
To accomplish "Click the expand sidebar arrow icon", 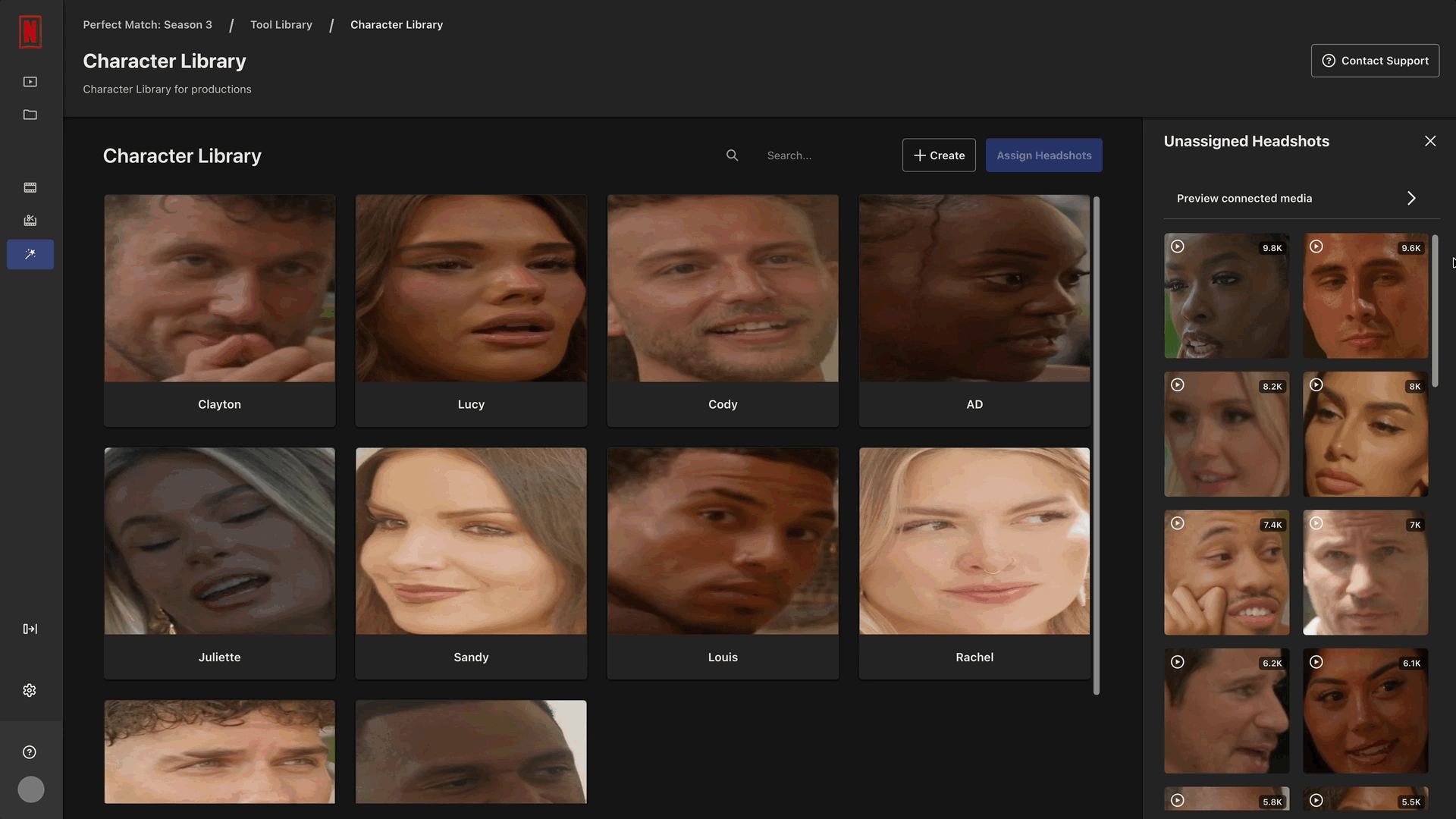I will coord(30,629).
